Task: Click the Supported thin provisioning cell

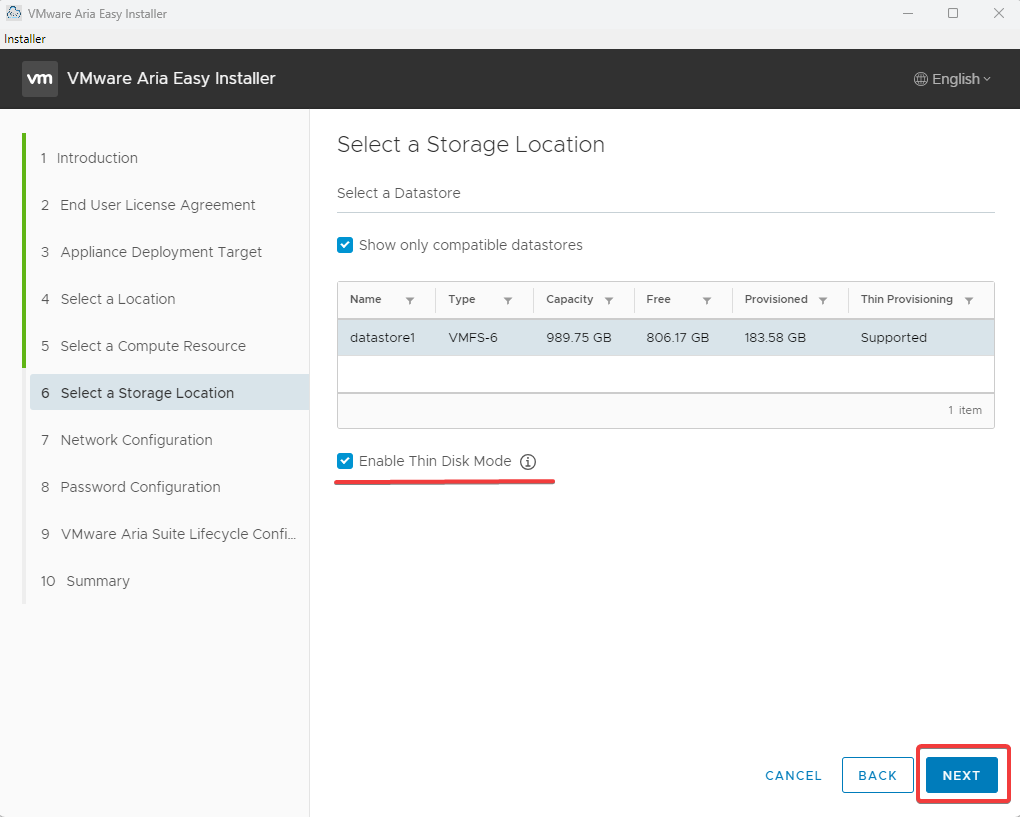Action: point(894,338)
